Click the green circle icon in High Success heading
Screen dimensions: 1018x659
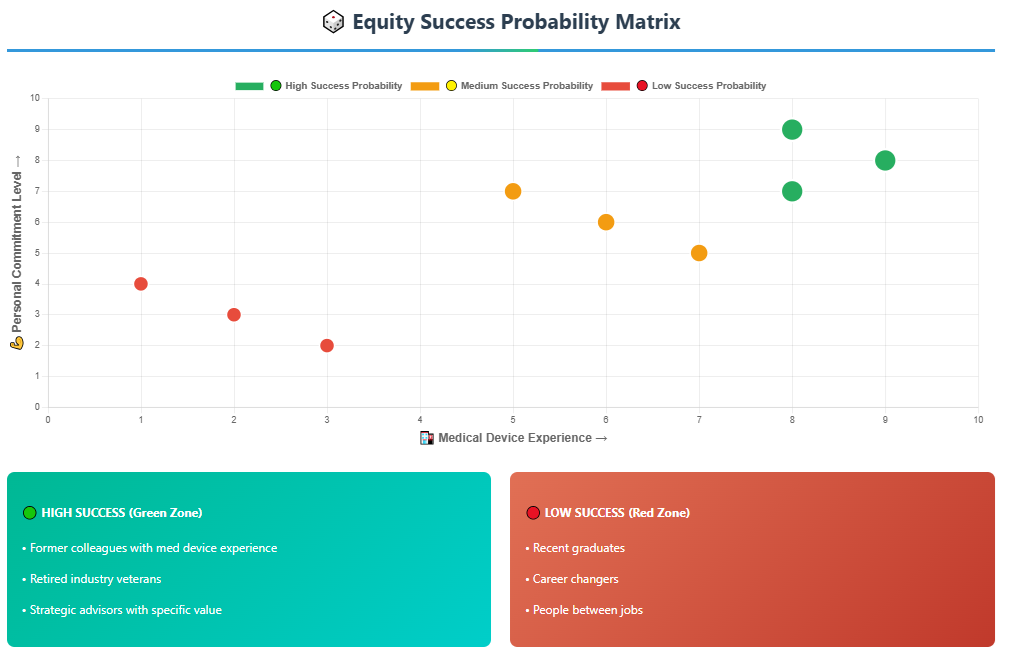click(x=29, y=513)
